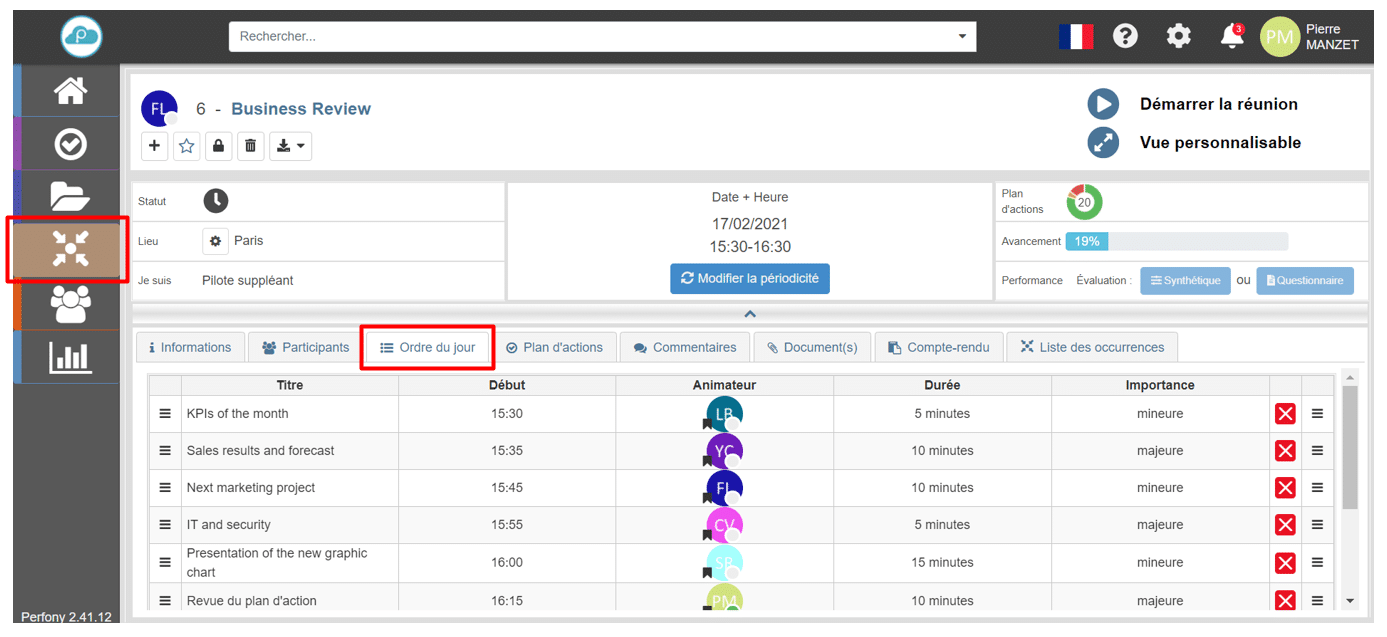Click the Avancement 19% progress bar

click(x=1176, y=241)
